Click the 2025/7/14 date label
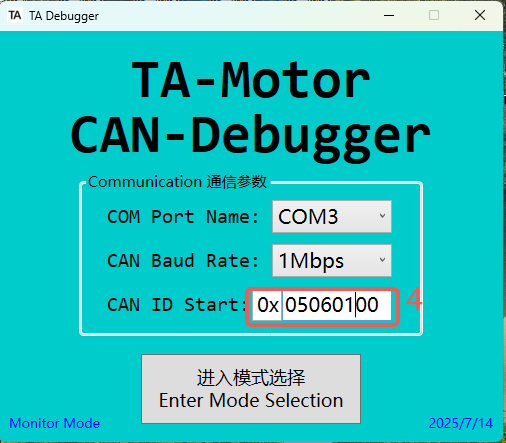 461,423
